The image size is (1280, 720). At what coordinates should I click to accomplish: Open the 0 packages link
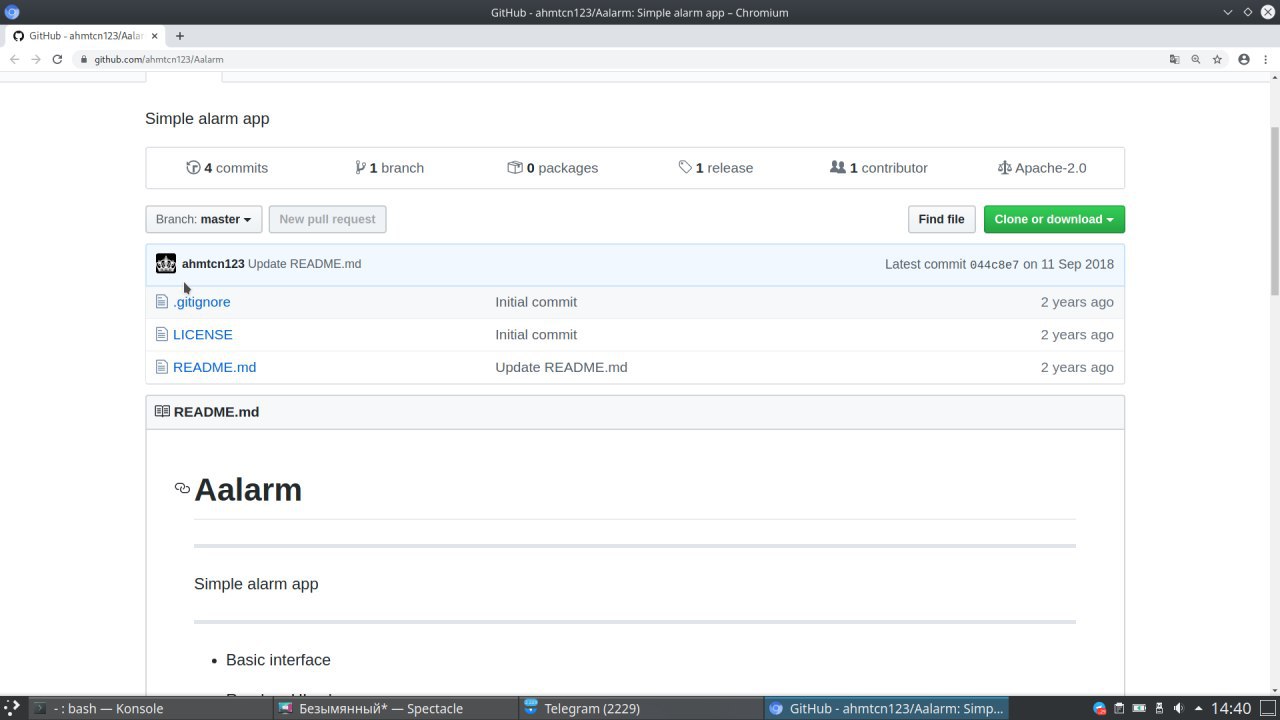553,168
